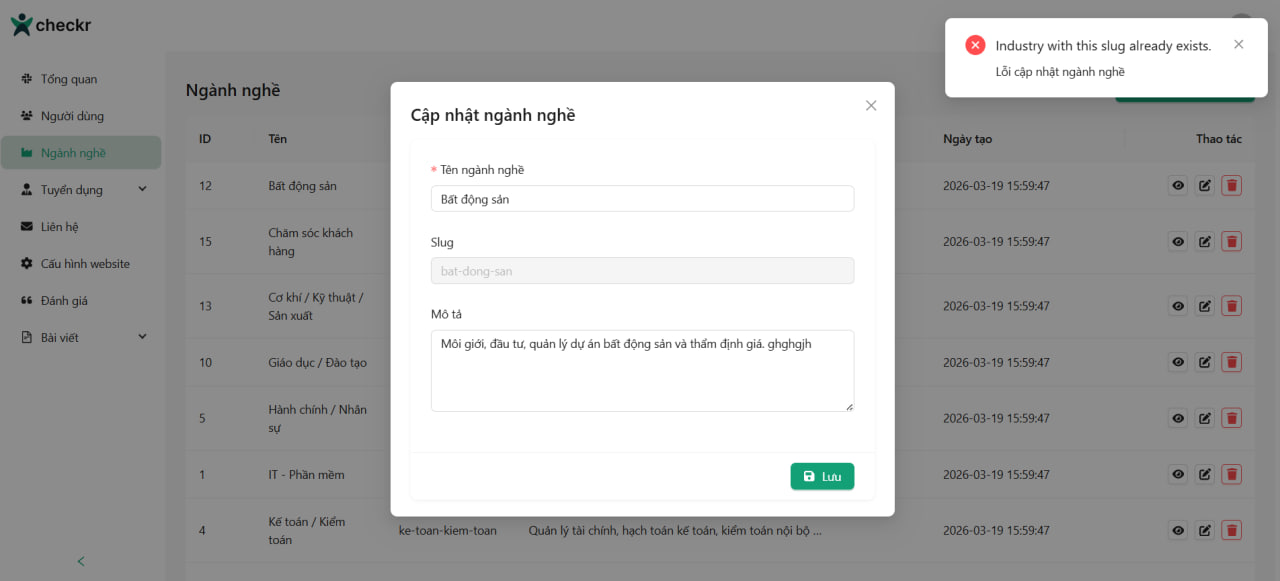Open Tổng quan in the sidebar
The height and width of the screenshot is (581, 1280).
point(68,79)
